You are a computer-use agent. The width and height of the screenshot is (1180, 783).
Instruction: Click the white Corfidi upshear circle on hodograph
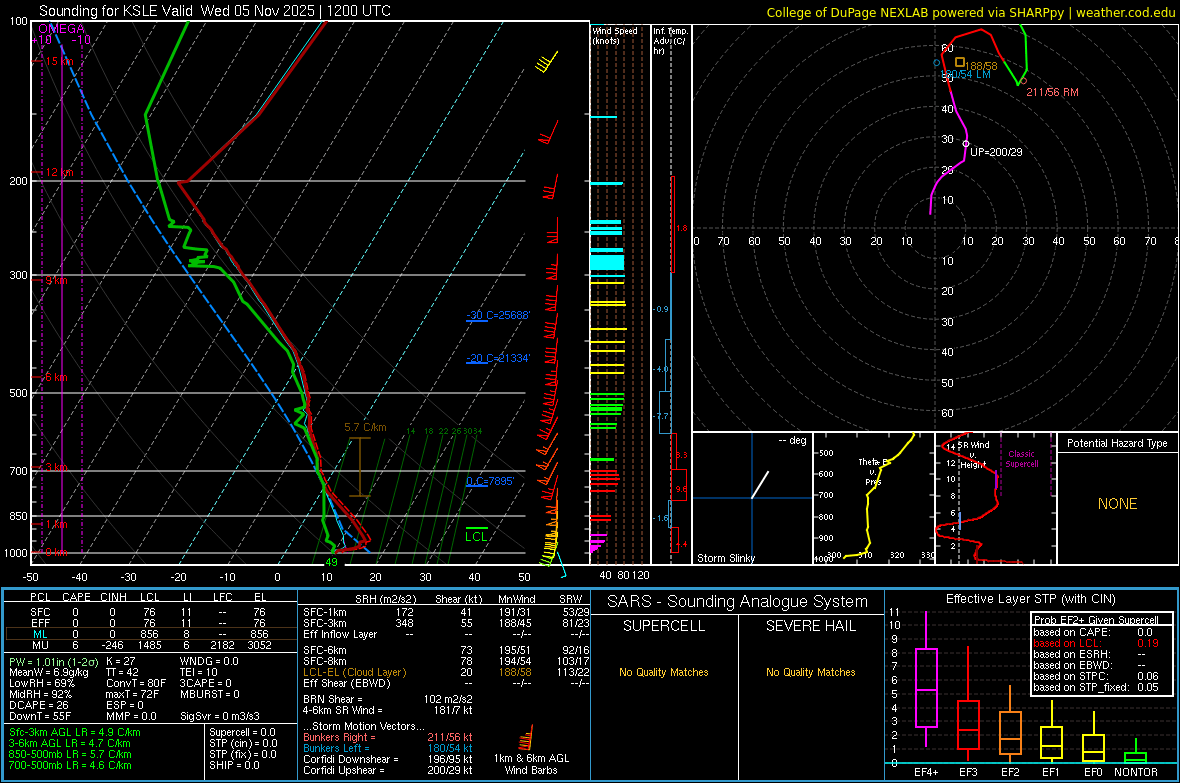[966, 144]
